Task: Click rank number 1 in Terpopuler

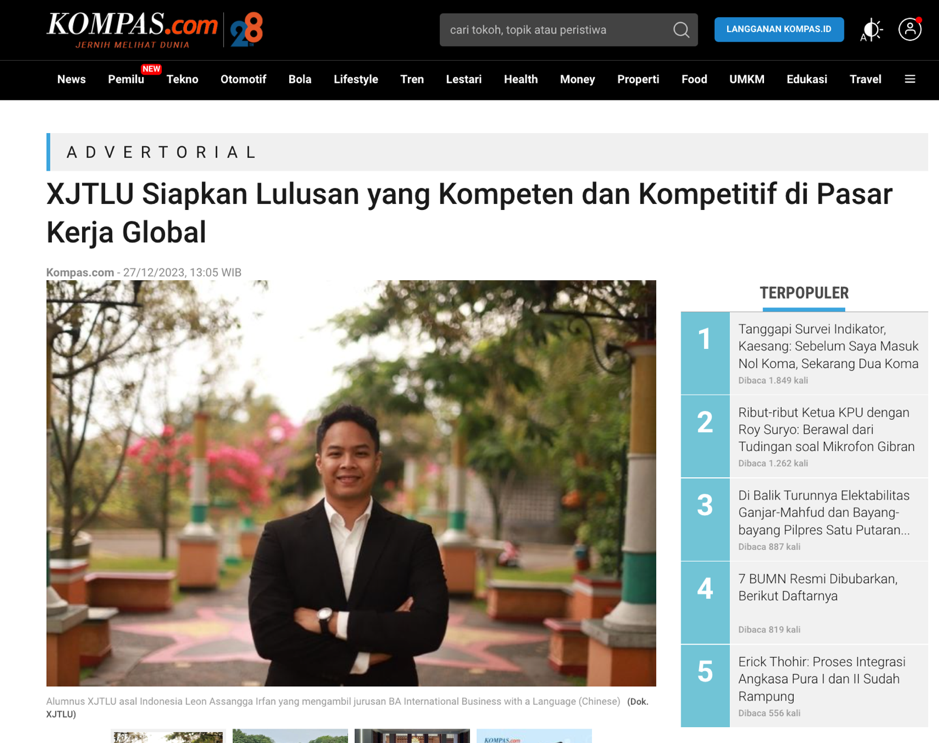Action: (x=705, y=353)
